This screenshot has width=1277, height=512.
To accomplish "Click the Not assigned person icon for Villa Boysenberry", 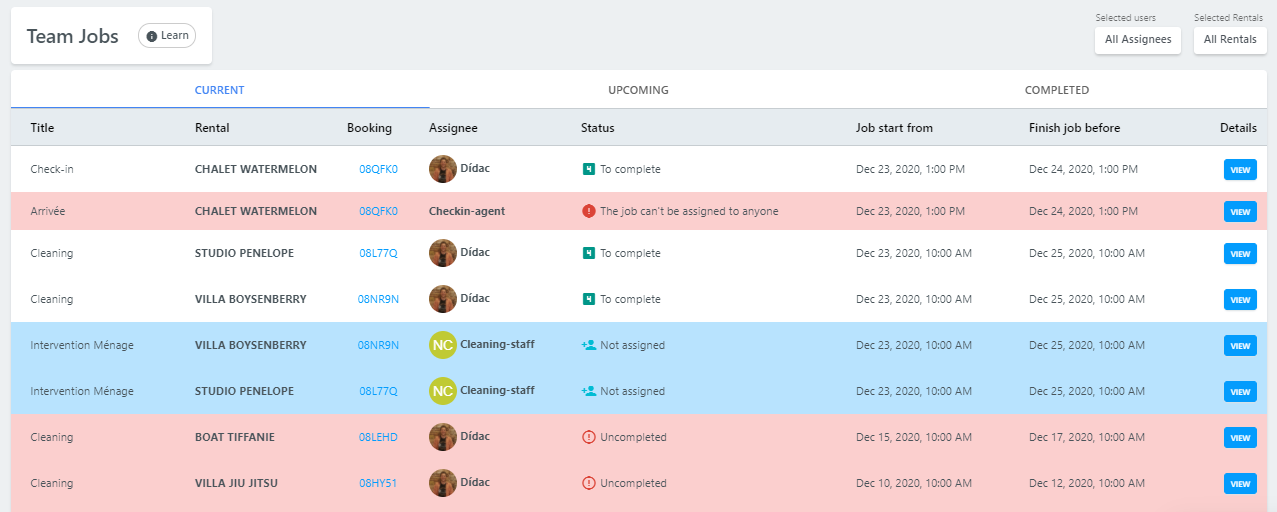I will (x=589, y=345).
